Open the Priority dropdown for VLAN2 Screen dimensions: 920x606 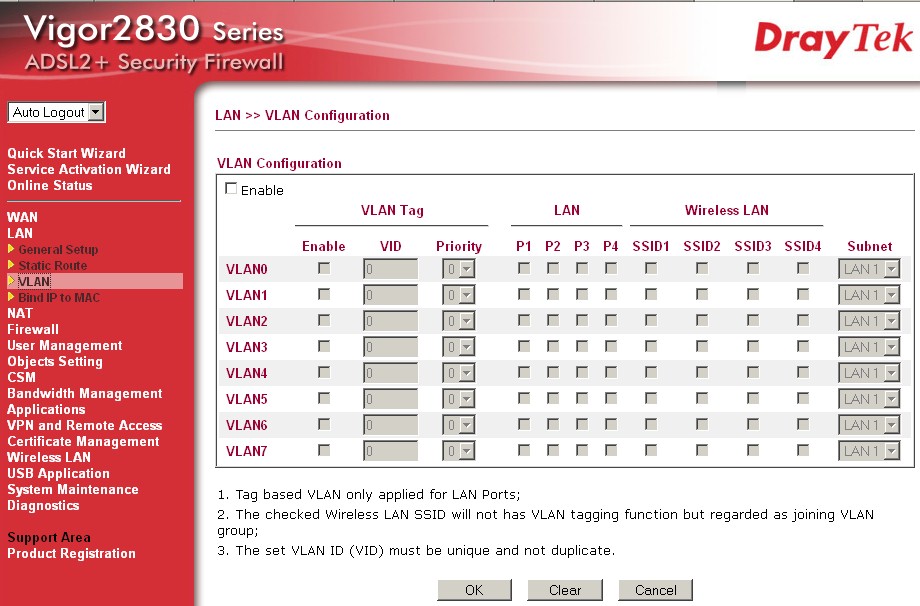click(x=459, y=321)
